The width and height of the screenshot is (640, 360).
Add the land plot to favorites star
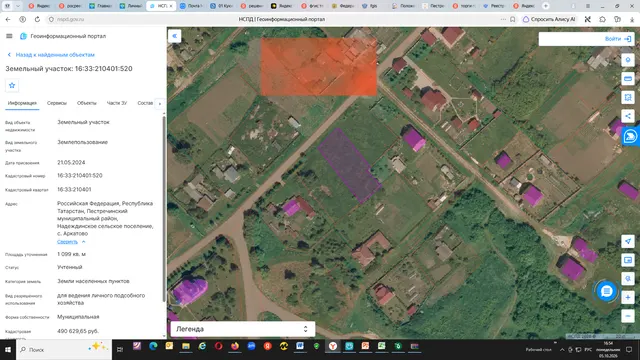coord(12,85)
